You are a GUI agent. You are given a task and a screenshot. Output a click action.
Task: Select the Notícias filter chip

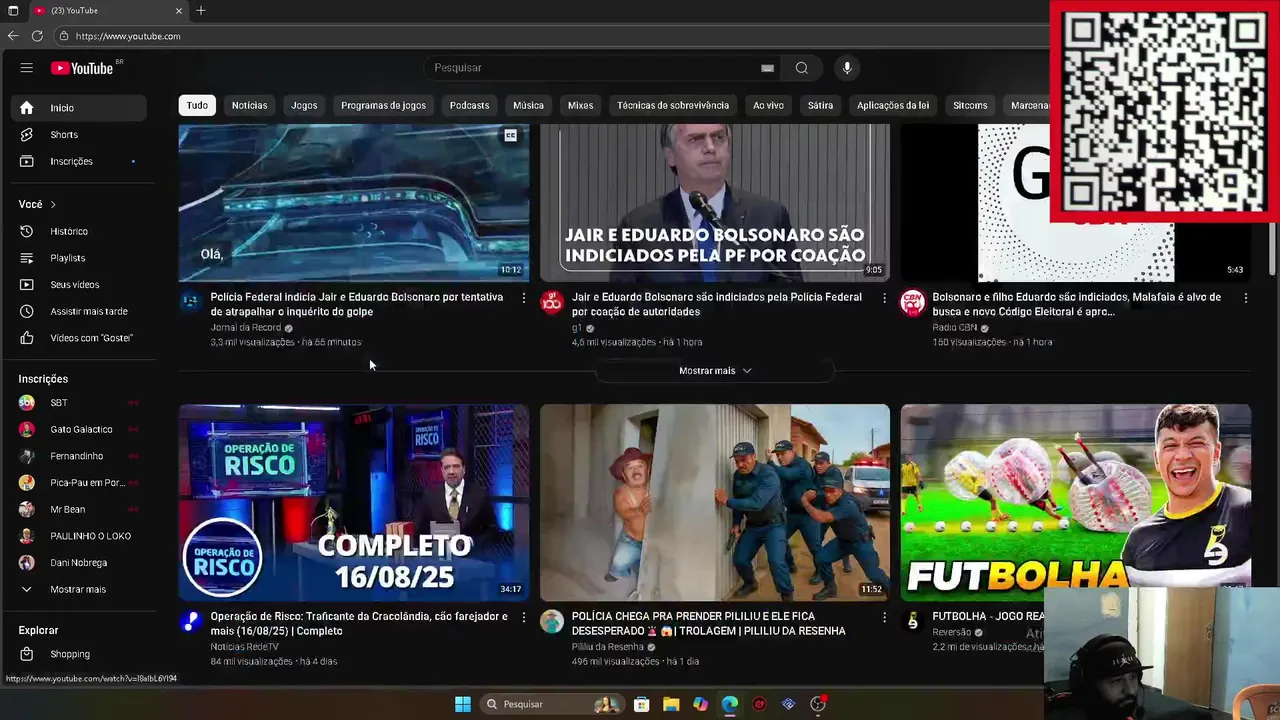[249, 105]
